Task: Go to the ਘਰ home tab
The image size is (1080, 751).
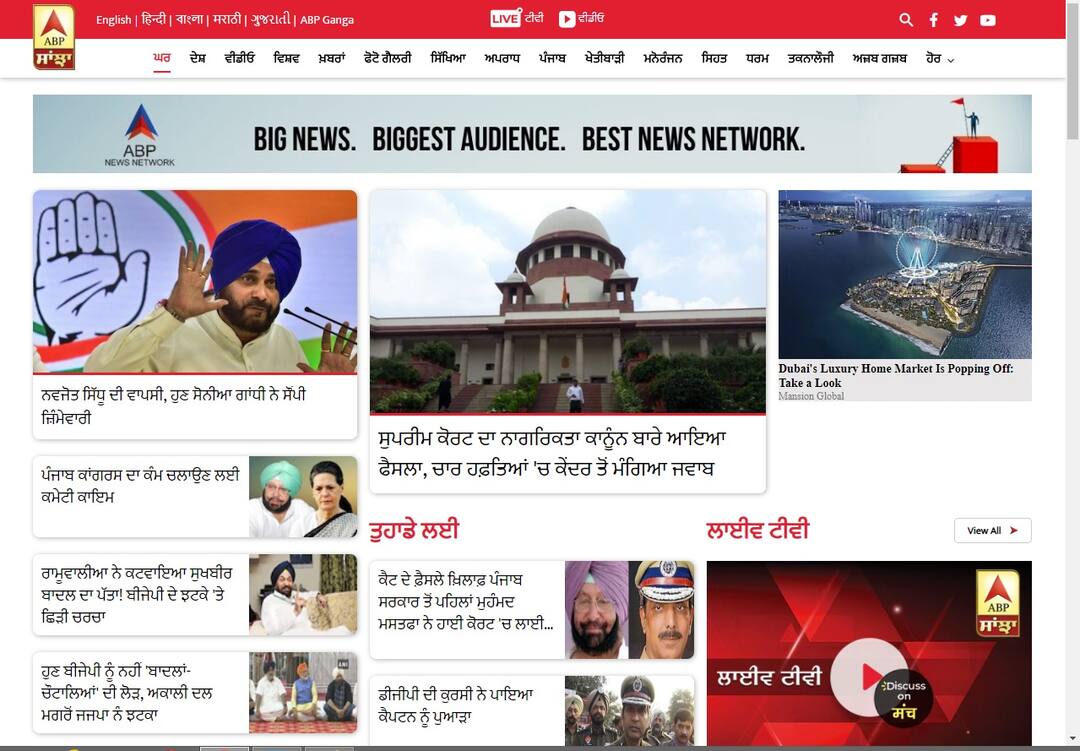Action: pyautogui.click(x=162, y=59)
